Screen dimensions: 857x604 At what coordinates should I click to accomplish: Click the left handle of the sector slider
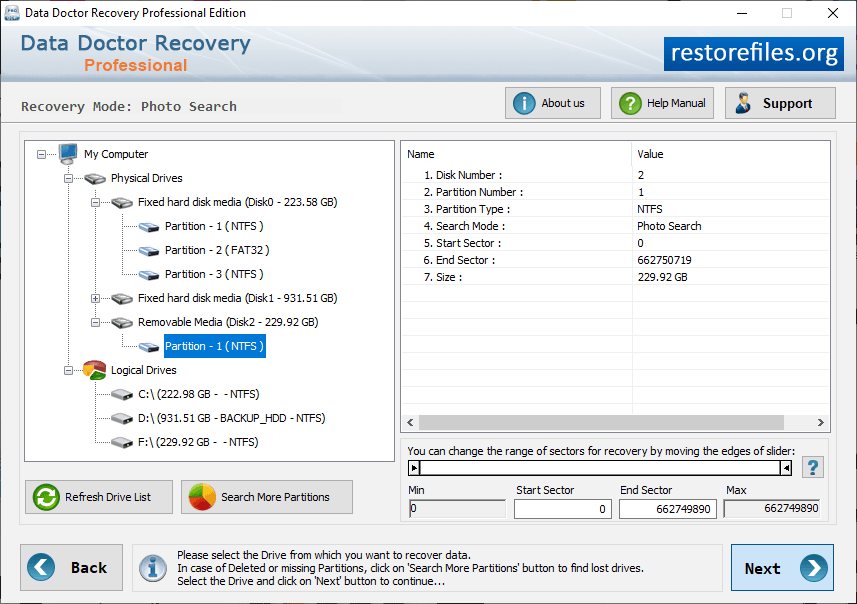[x=414, y=468]
